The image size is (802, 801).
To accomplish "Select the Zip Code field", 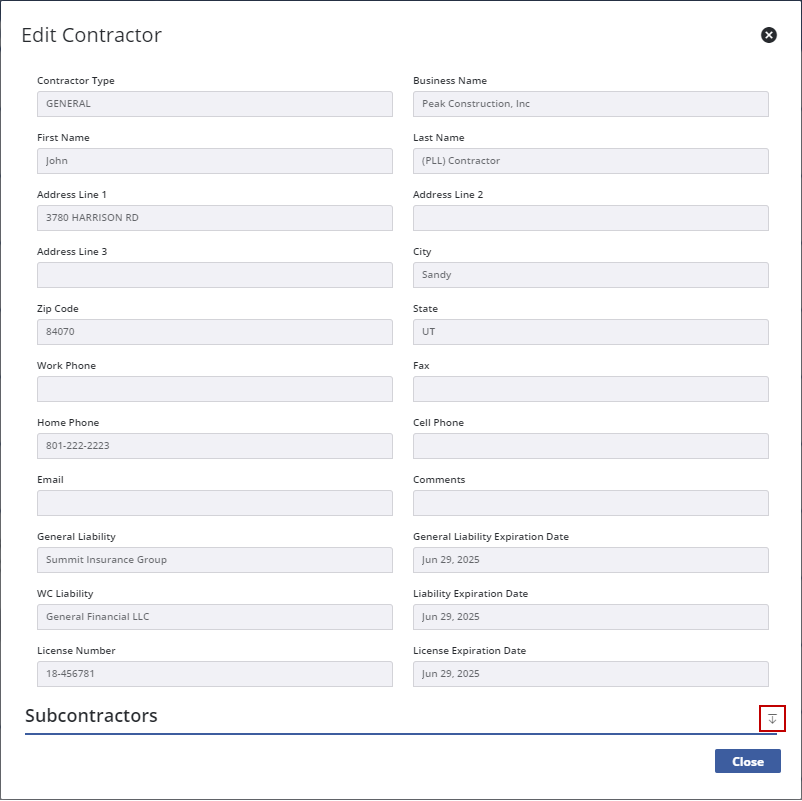I will coord(214,332).
